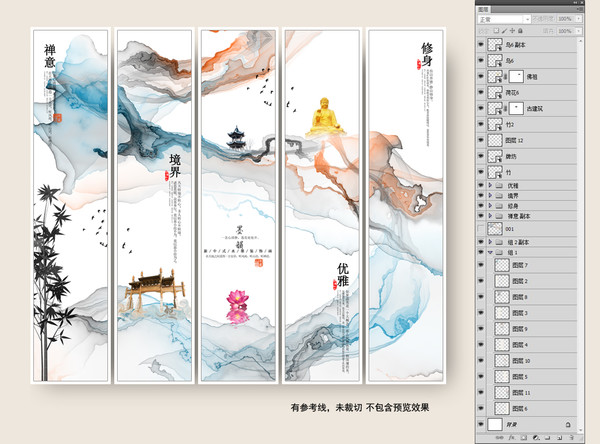Open the fill percentage arrow
This screenshot has height=444, width=600.
[x=579, y=31]
